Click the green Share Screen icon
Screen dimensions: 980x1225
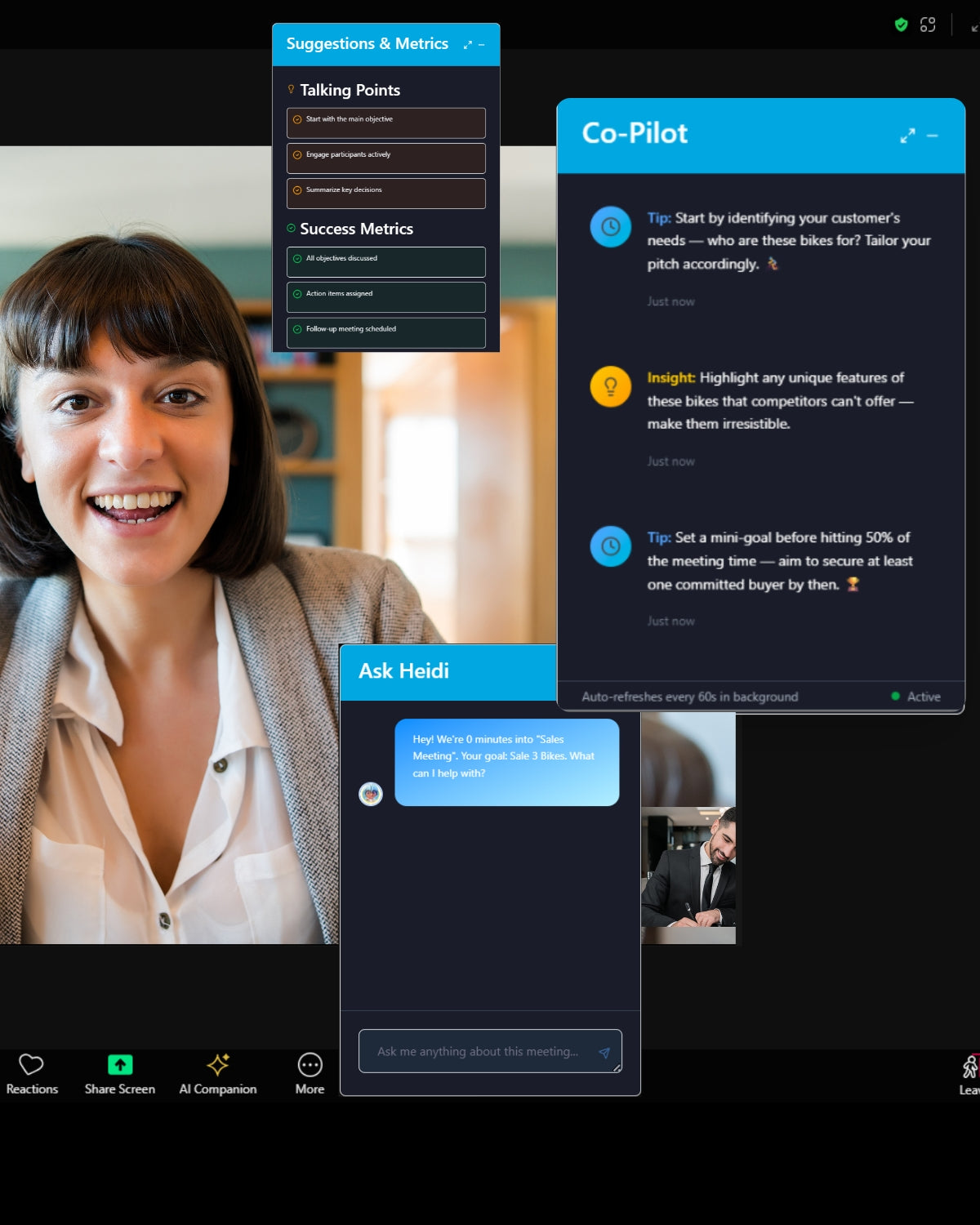coord(120,1065)
